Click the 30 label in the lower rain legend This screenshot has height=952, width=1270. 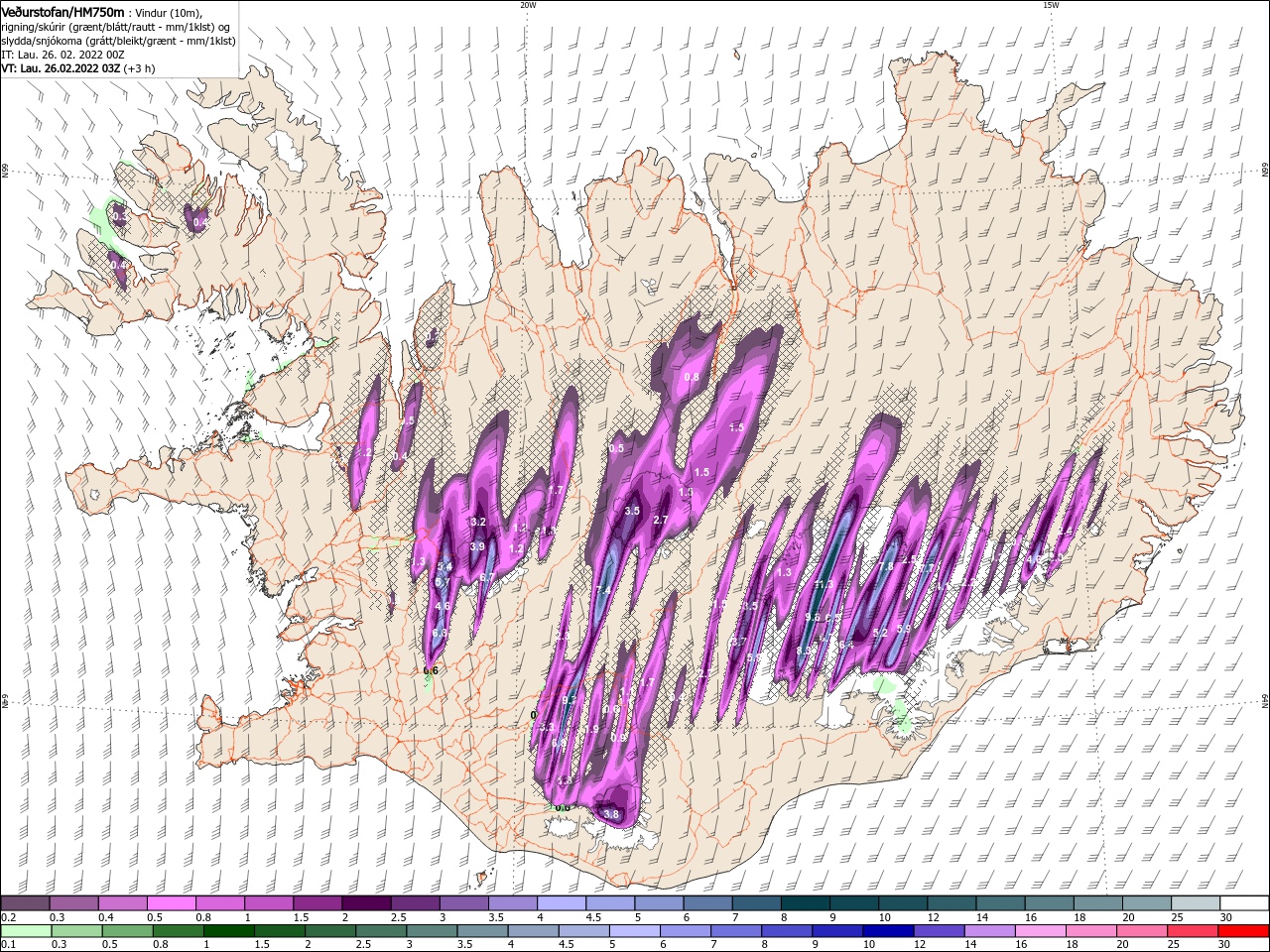pyautogui.click(x=1223, y=944)
